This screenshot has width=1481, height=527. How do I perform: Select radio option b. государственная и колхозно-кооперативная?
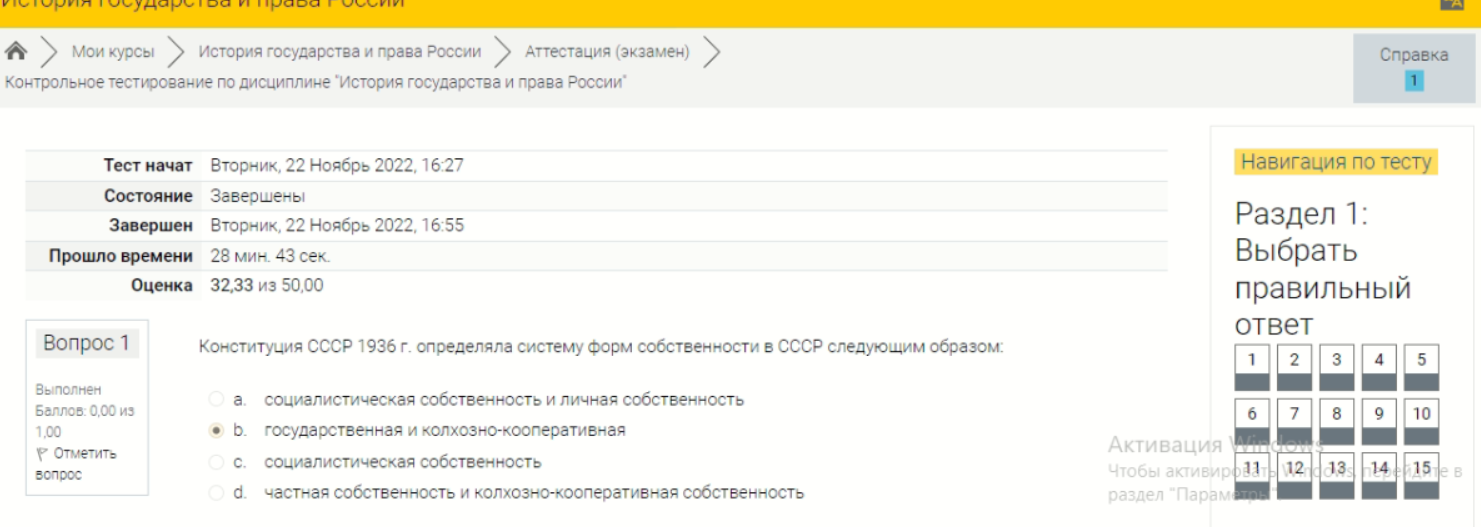[x=216, y=431]
